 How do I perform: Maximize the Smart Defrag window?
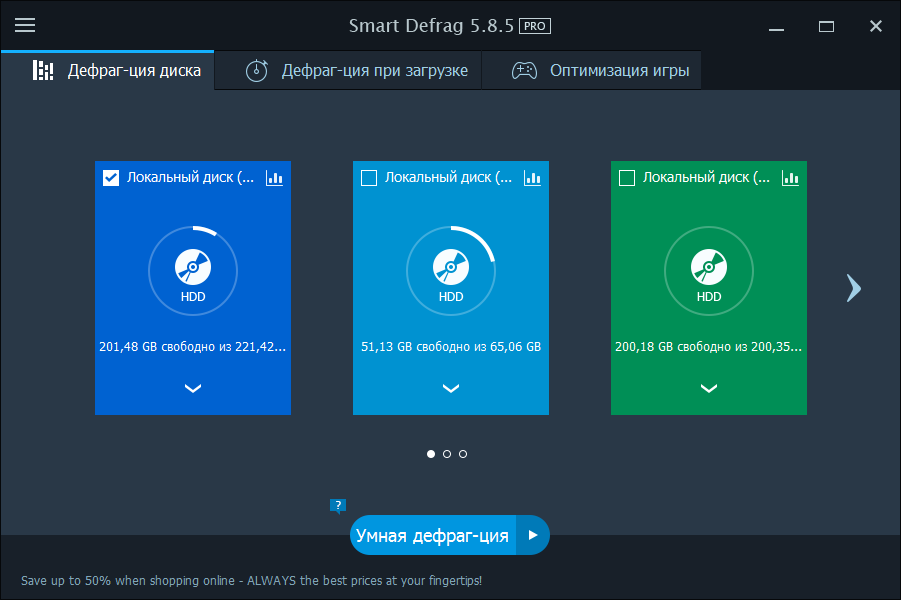(x=826, y=26)
